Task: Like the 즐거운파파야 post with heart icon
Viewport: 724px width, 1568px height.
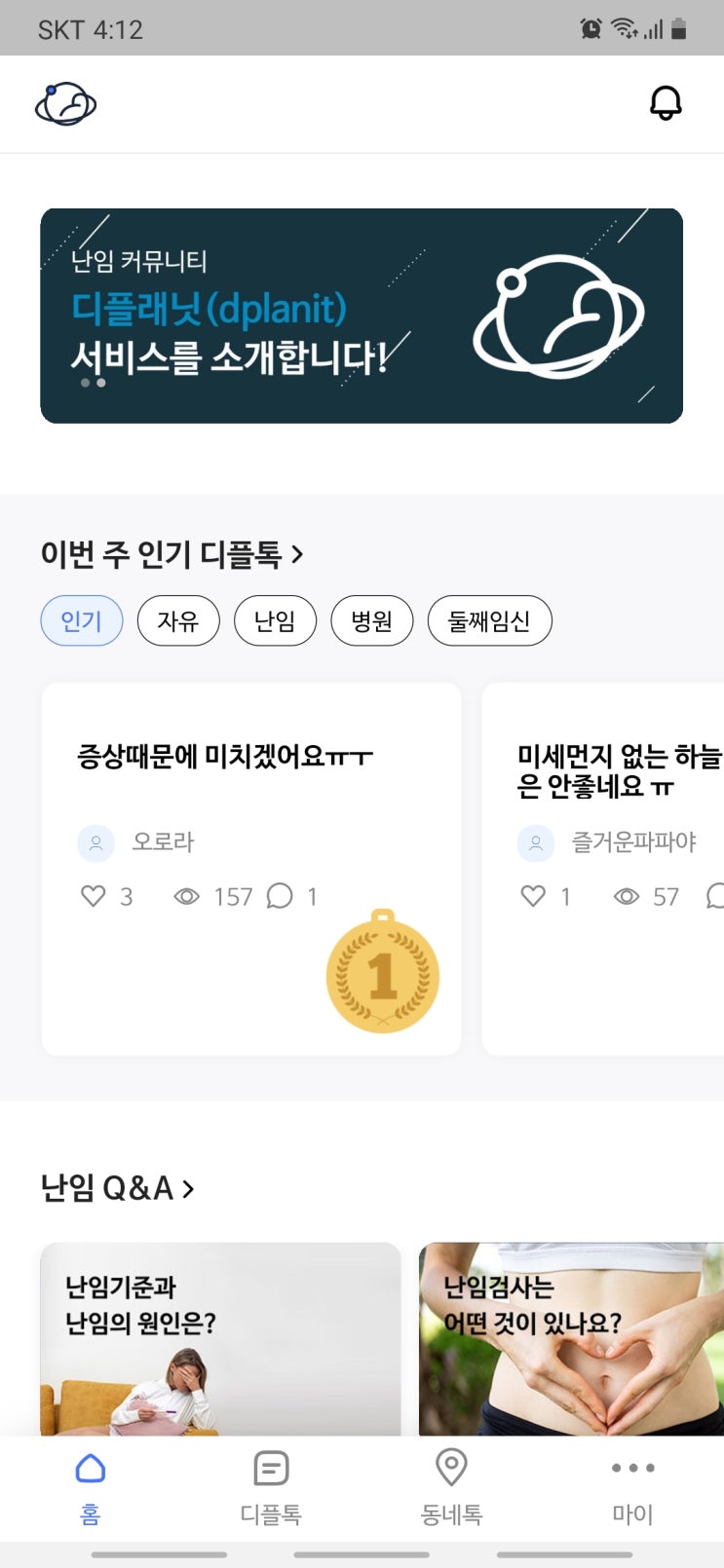Action: (533, 896)
